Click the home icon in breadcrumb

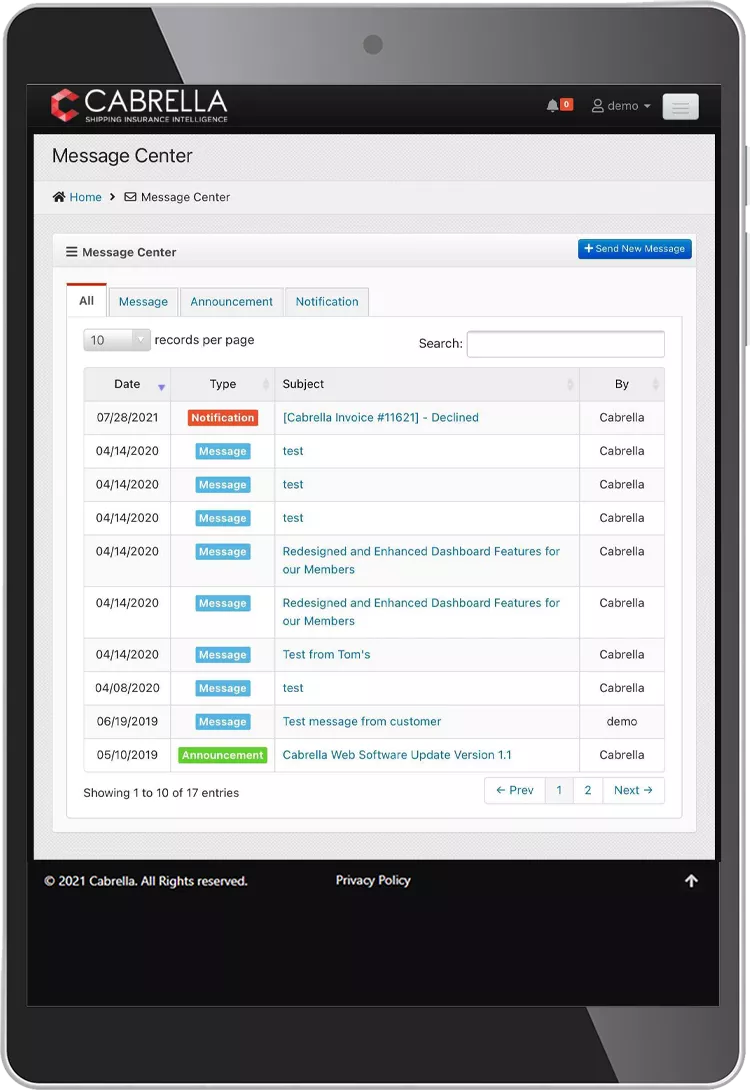[x=59, y=197]
